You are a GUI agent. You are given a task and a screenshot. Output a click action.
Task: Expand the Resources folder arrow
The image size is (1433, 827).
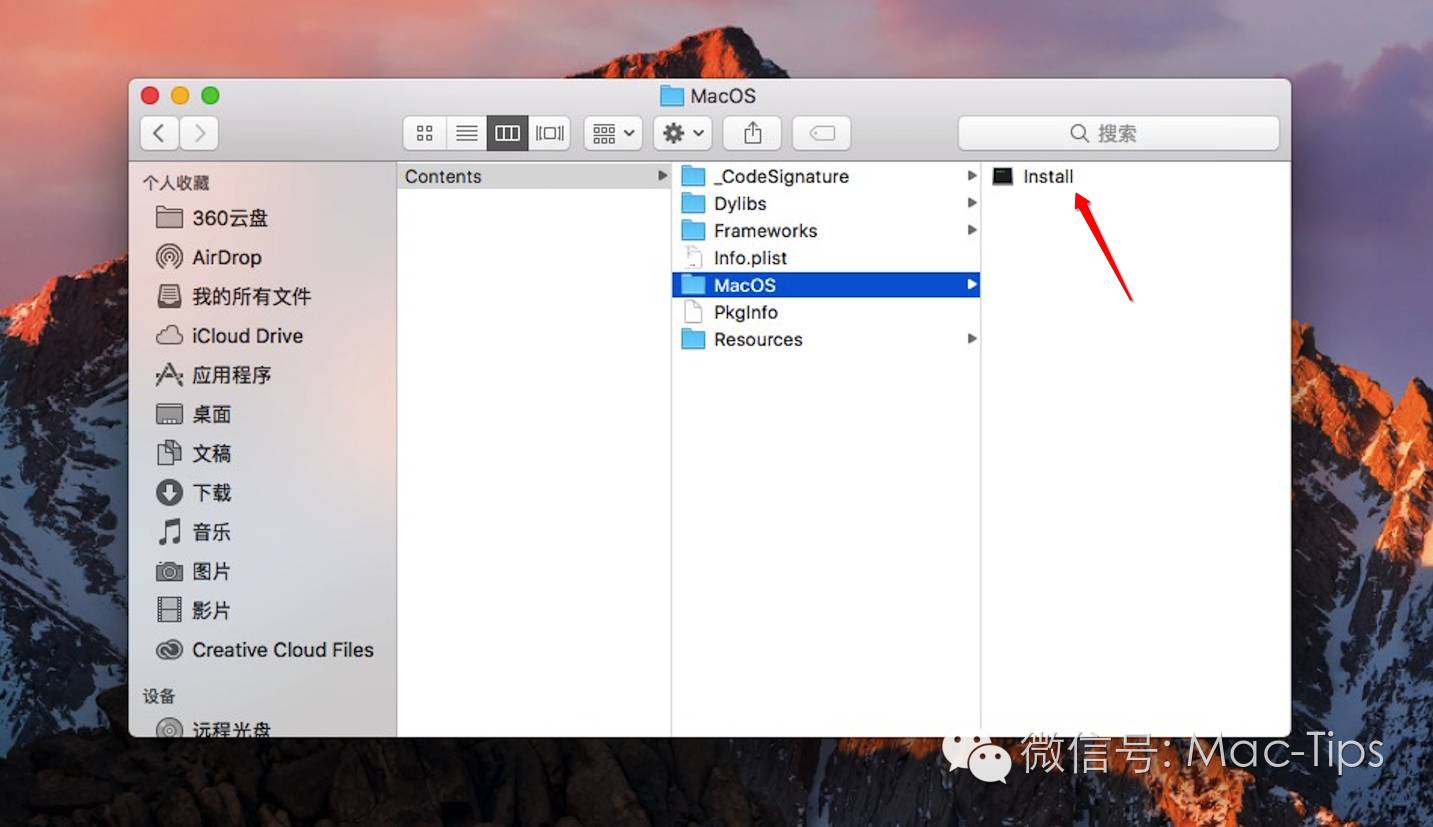click(x=971, y=339)
